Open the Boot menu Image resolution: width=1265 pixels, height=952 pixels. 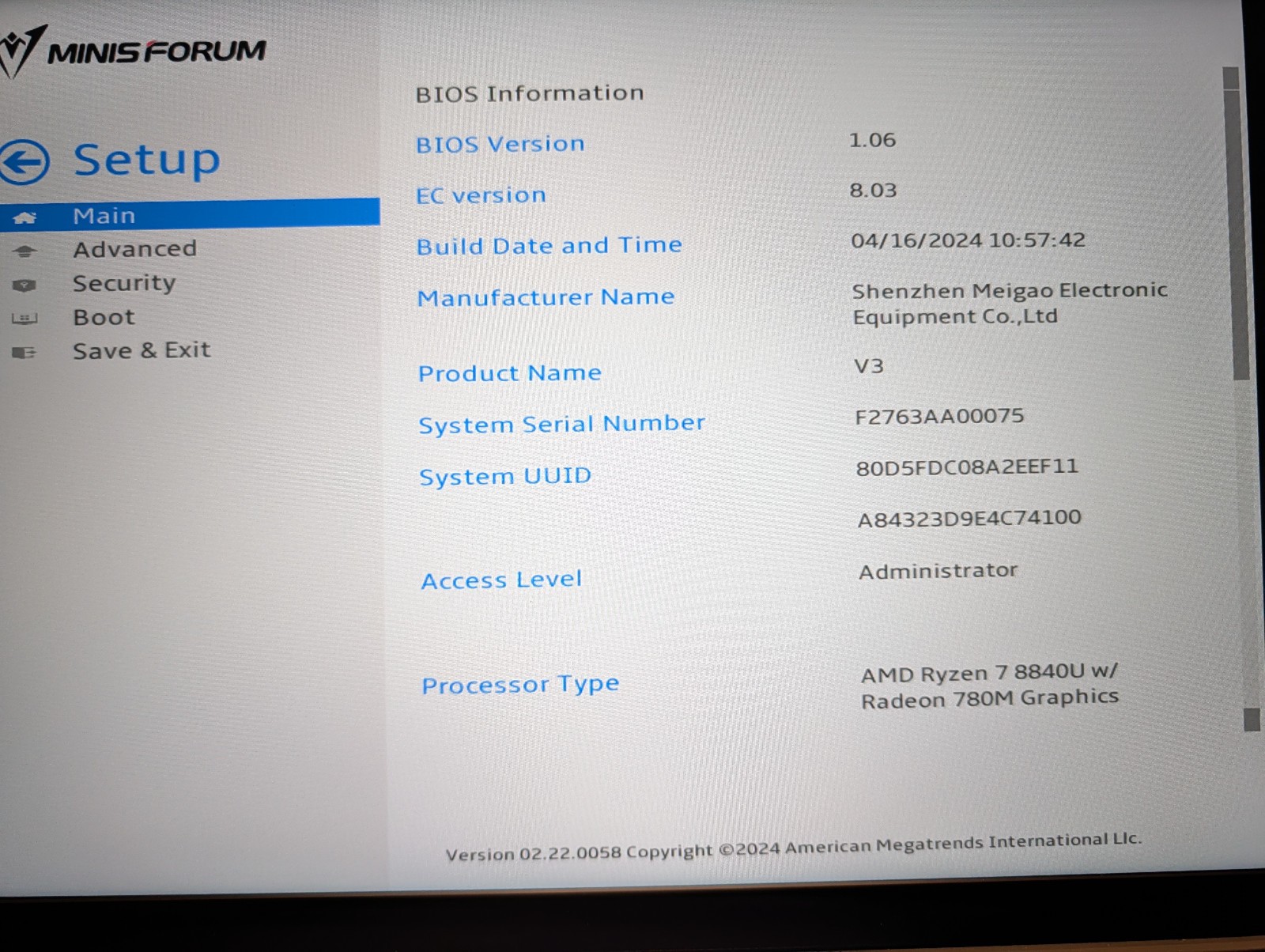(104, 317)
